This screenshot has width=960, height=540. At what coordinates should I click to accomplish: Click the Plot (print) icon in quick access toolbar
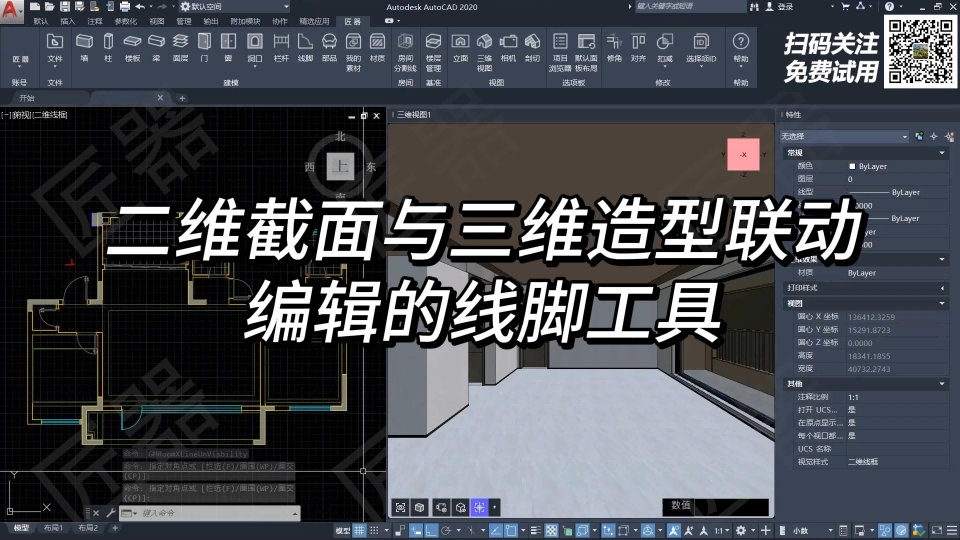124,7
